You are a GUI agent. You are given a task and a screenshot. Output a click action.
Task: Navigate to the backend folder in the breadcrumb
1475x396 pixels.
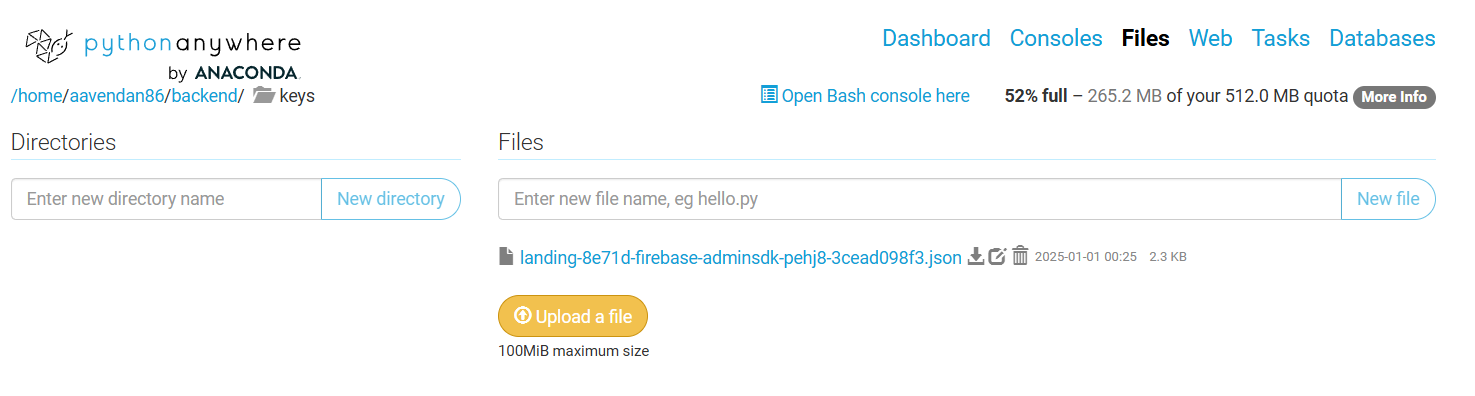tap(204, 96)
